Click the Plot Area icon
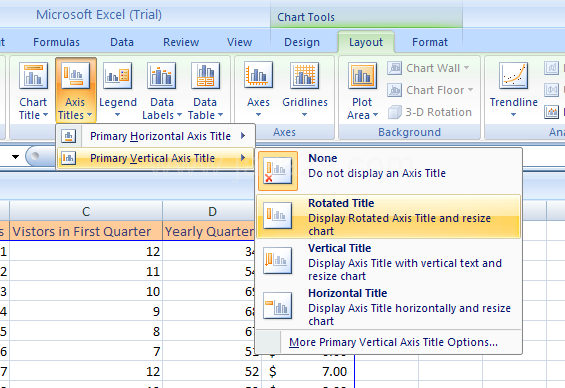The height and width of the screenshot is (388, 565). (362, 75)
